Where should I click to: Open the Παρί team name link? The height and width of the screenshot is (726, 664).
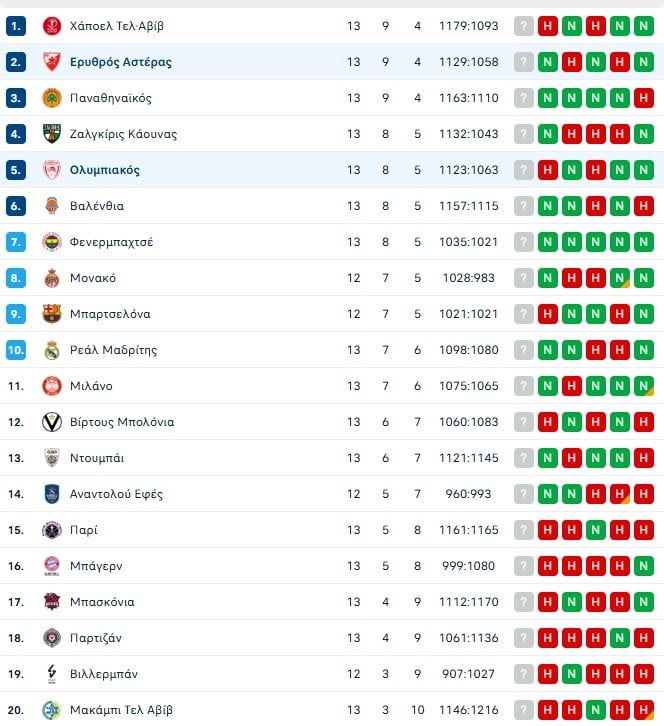pyautogui.click(x=84, y=530)
